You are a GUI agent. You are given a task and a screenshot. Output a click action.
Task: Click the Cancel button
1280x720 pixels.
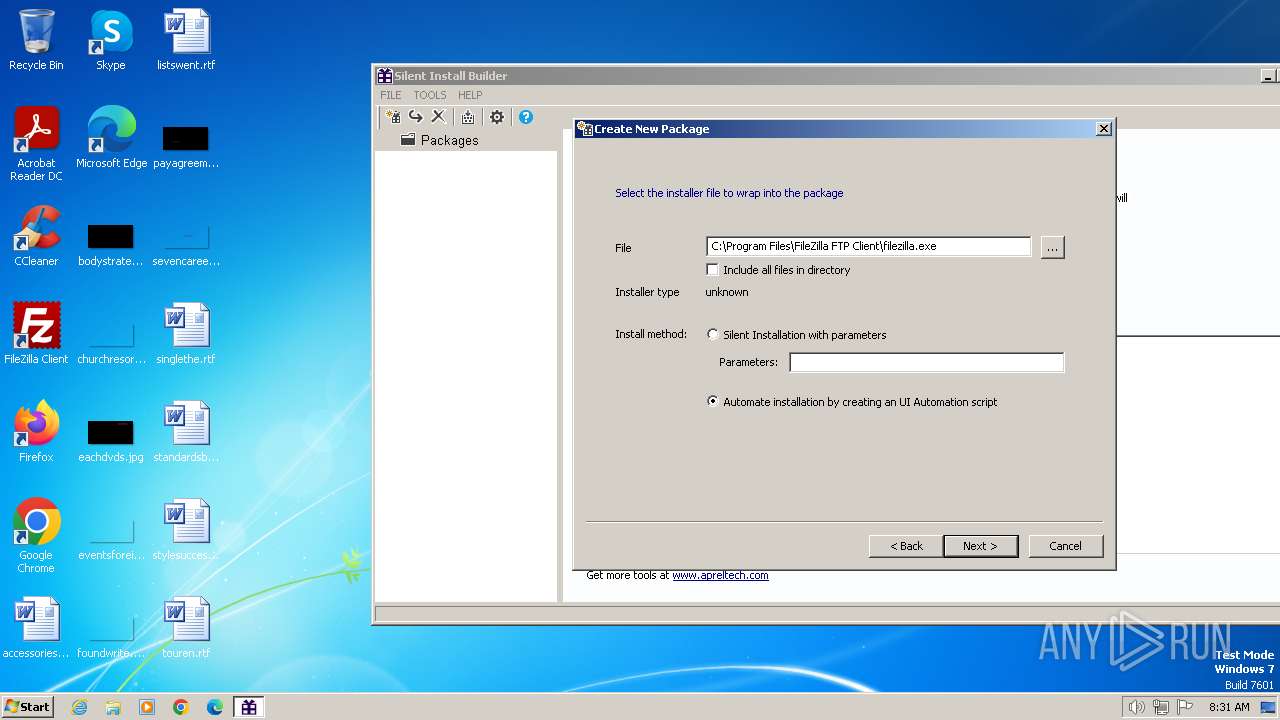pyautogui.click(x=1065, y=546)
